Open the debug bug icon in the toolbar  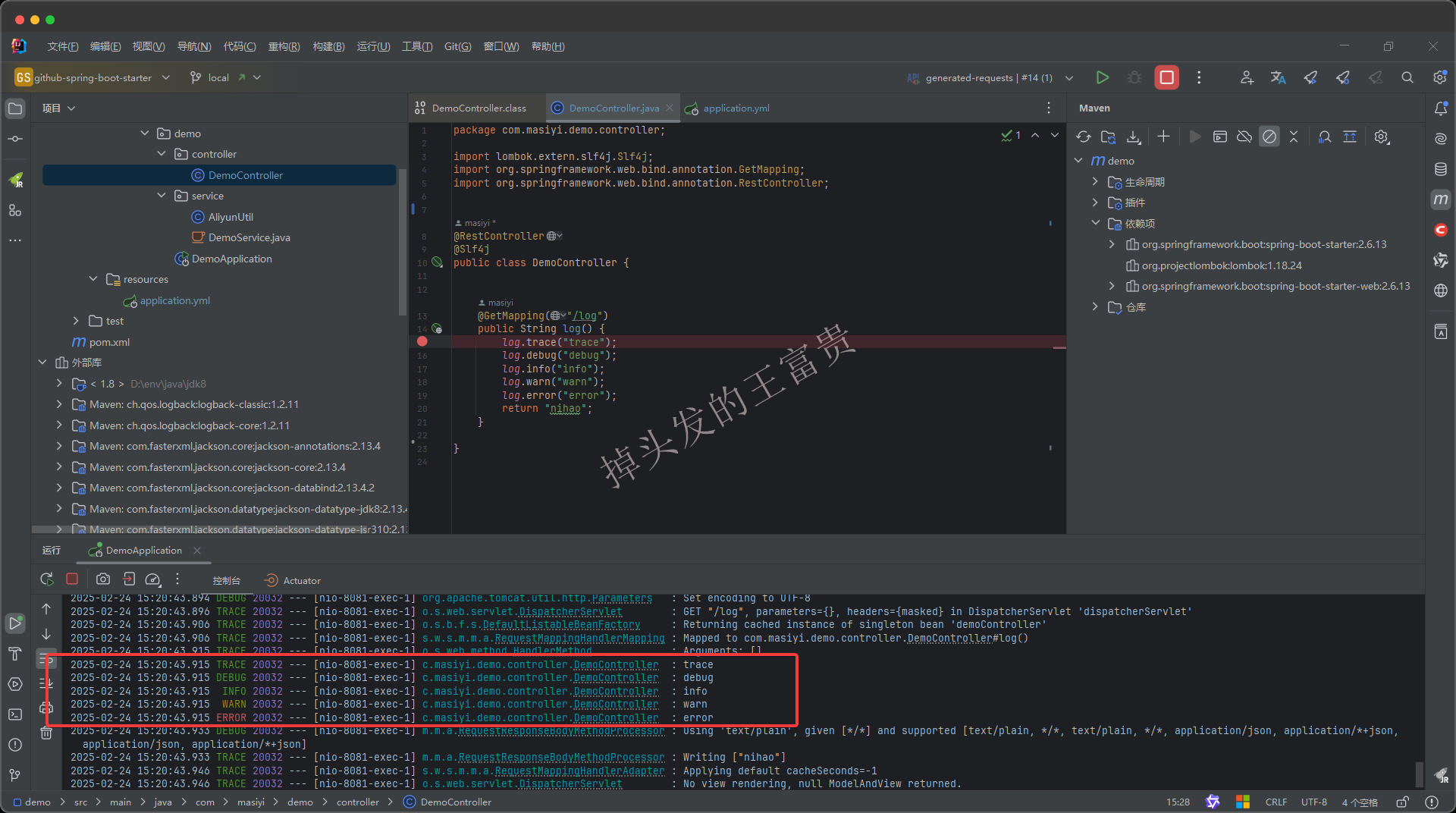point(1134,77)
